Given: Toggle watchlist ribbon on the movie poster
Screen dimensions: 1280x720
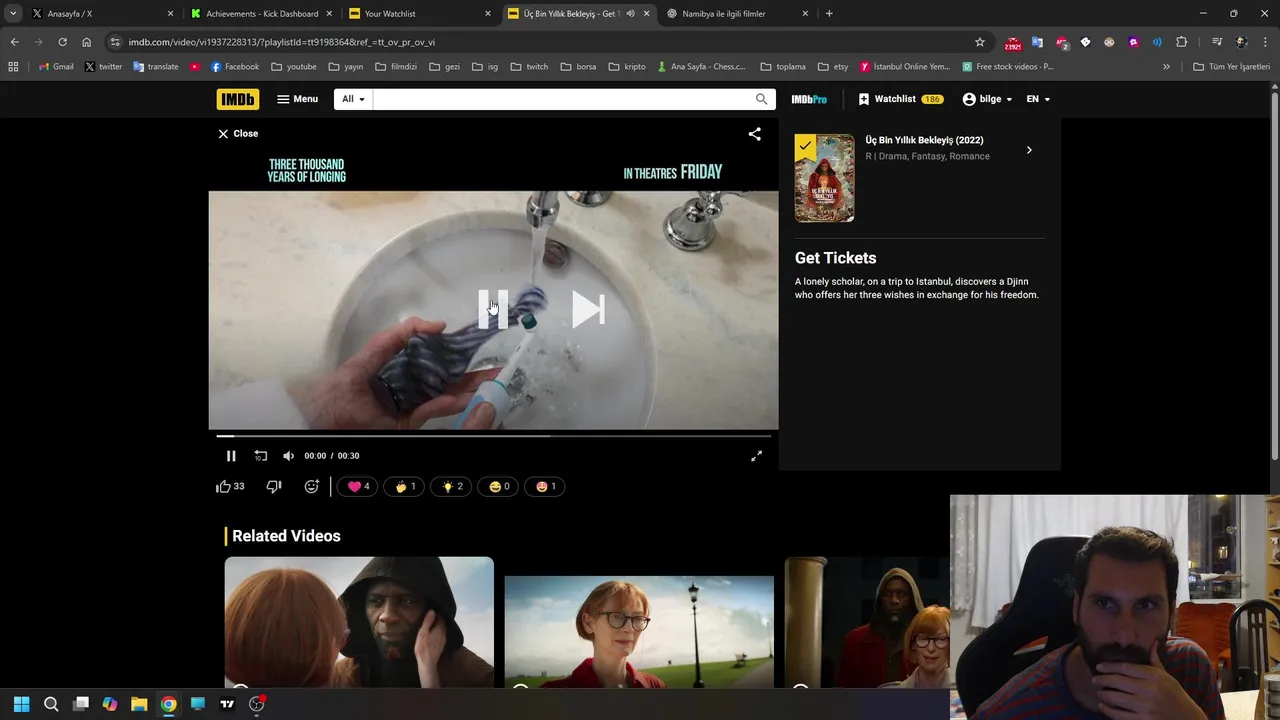Looking at the screenshot, I should tap(805, 146).
